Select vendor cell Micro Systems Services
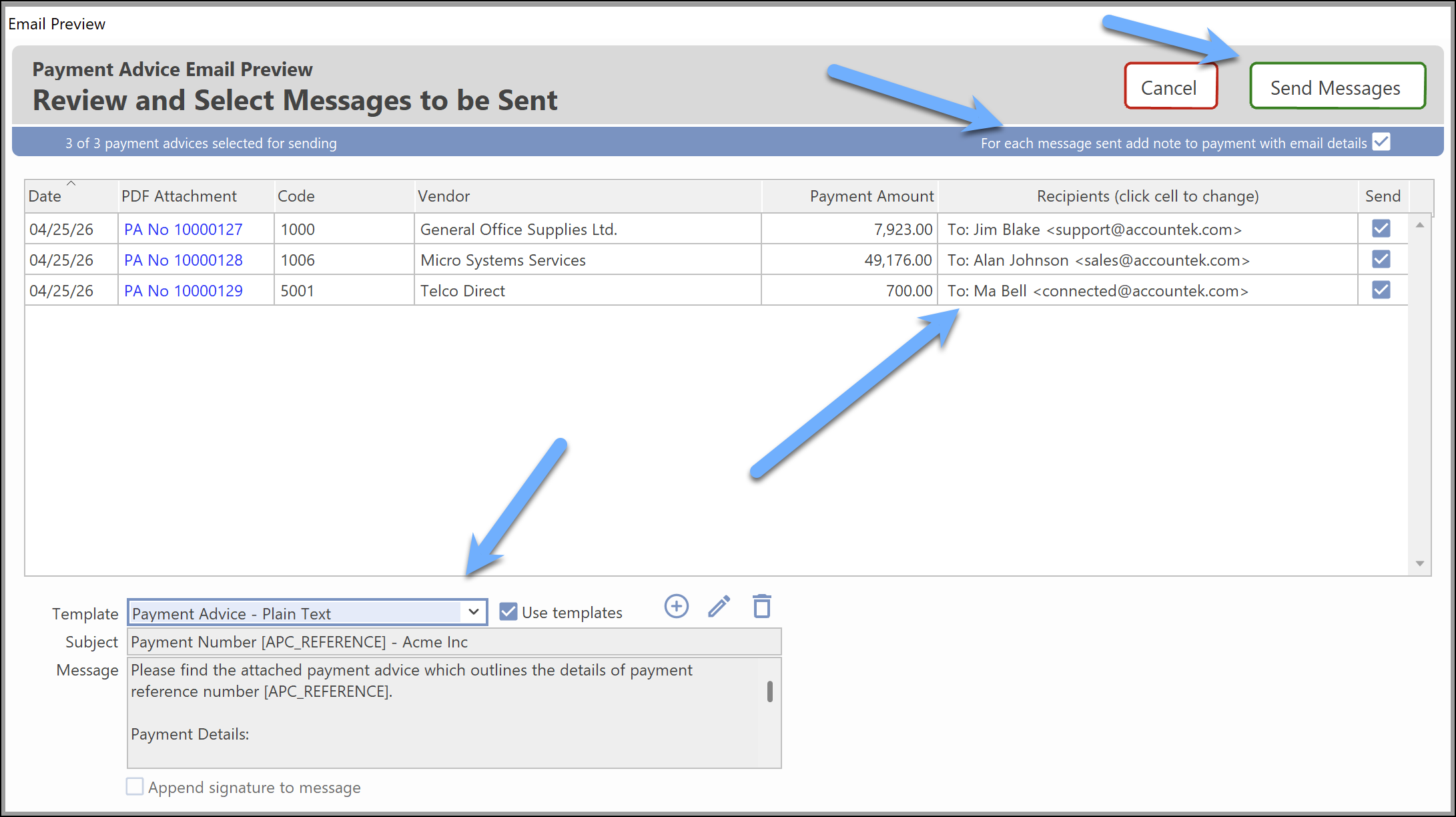The width and height of the screenshot is (1456, 817). 588,260
